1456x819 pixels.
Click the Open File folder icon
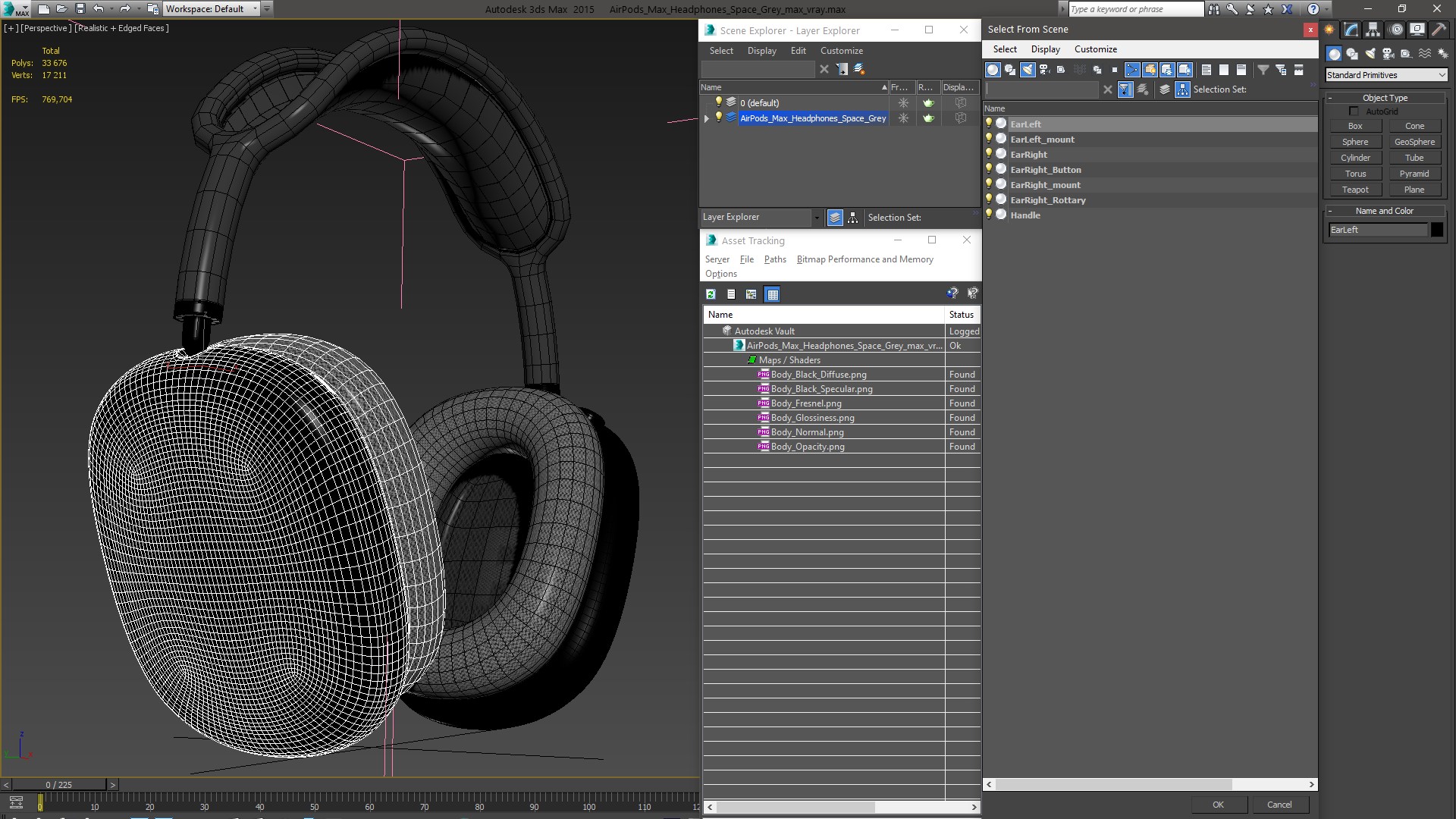point(61,9)
